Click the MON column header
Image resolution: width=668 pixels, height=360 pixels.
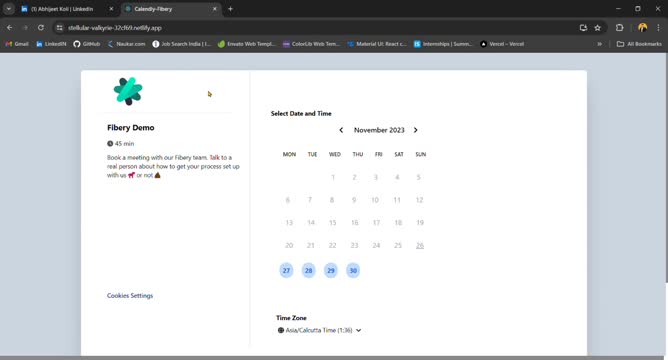[289, 154]
